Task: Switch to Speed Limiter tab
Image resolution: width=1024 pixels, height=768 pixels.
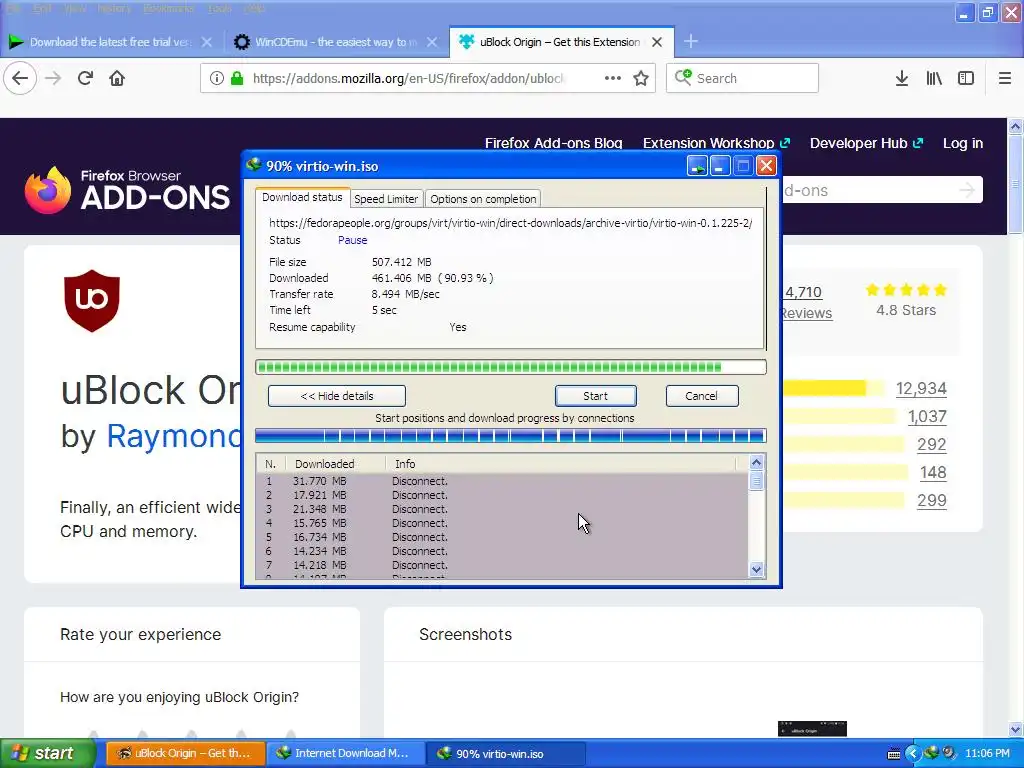Action: point(386,199)
